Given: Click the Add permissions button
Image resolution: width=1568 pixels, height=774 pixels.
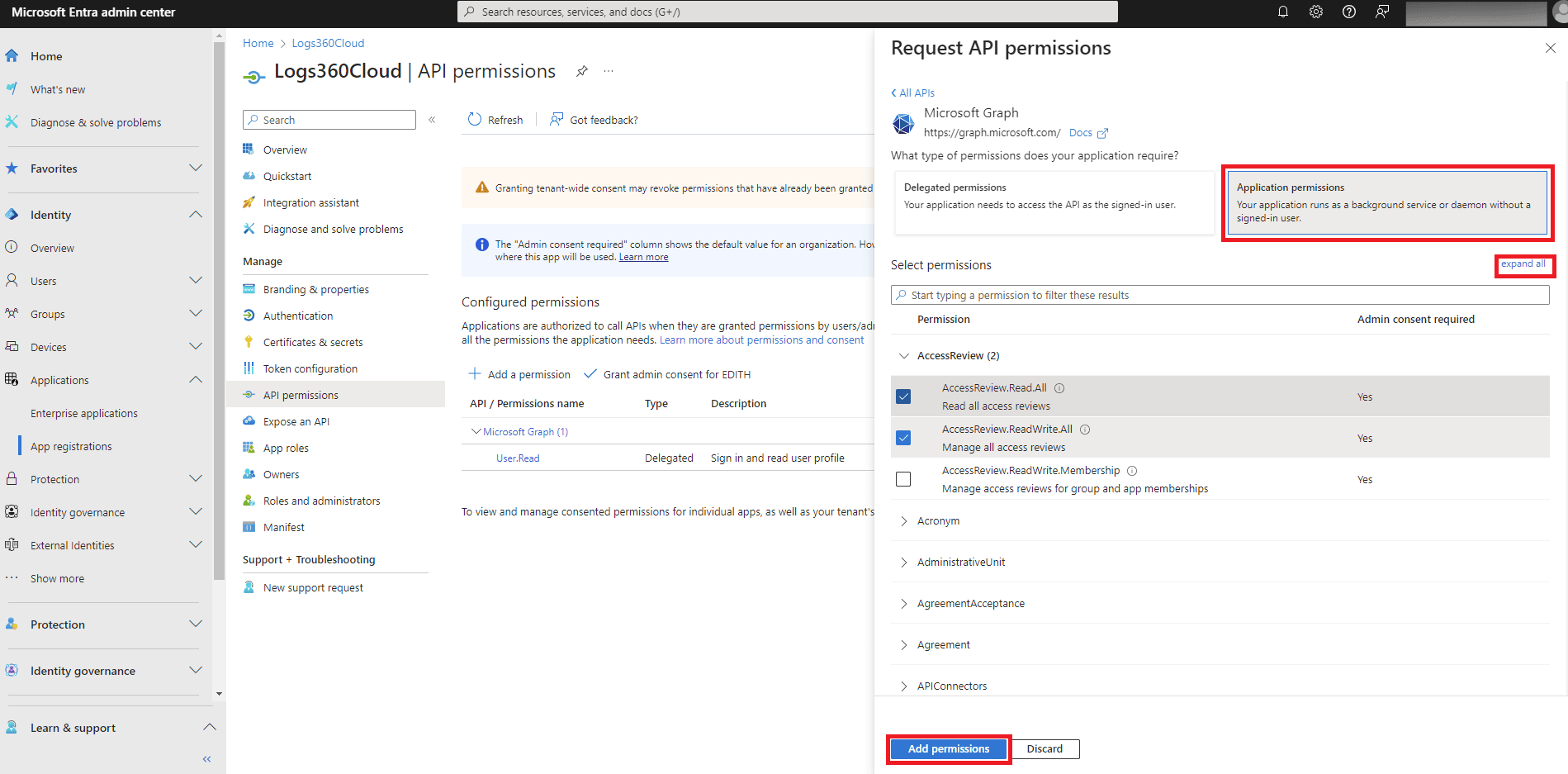Looking at the screenshot, I should coord(948,748).
